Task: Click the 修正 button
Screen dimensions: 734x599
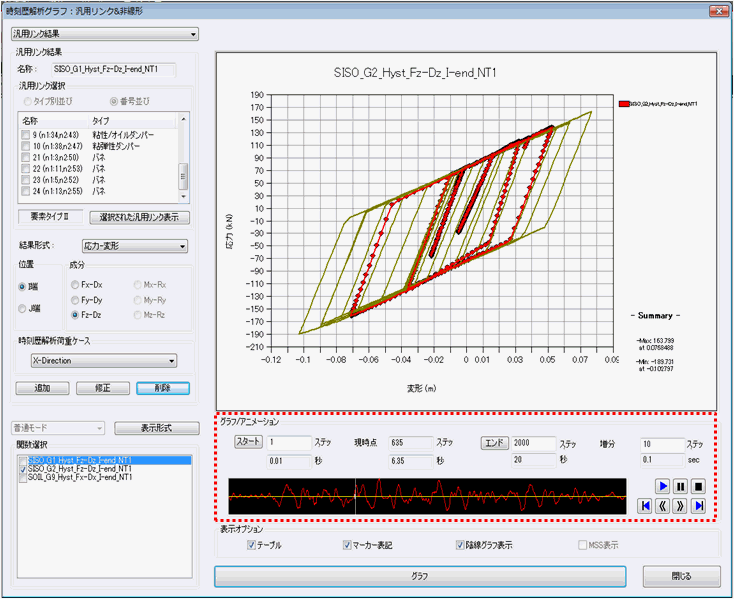Action: pyautogui.click(x=103, y=388)
